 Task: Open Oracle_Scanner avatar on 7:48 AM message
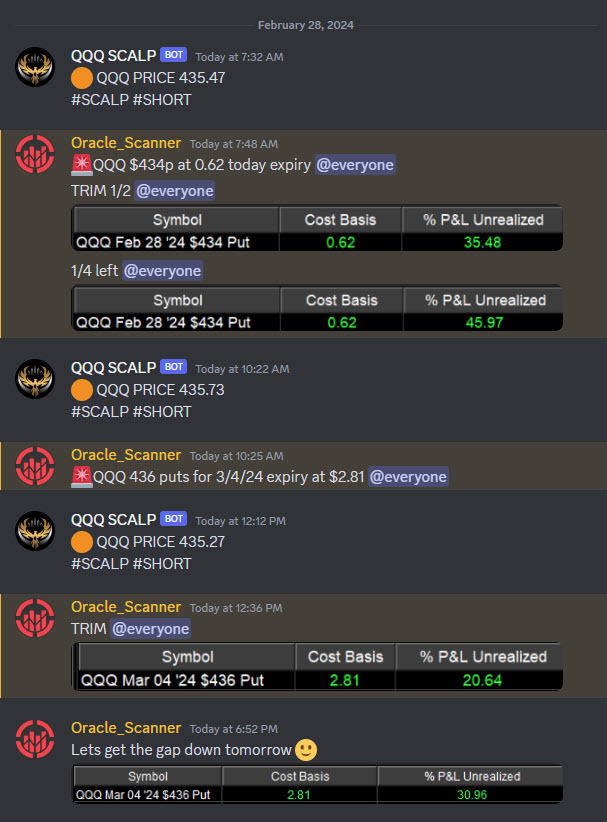point(35,154)
